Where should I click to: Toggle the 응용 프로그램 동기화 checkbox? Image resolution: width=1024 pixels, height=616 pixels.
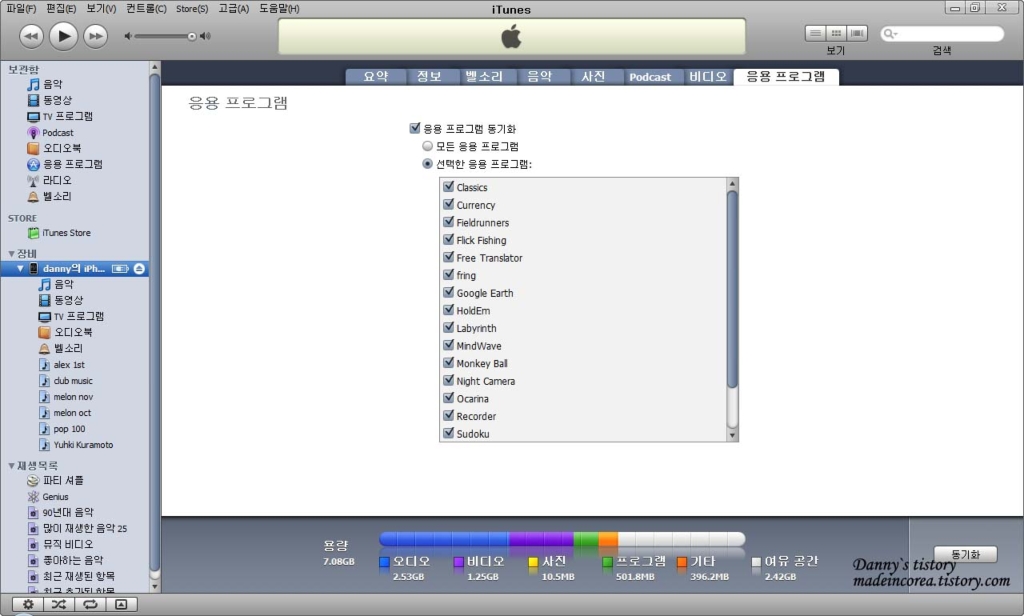415,128
